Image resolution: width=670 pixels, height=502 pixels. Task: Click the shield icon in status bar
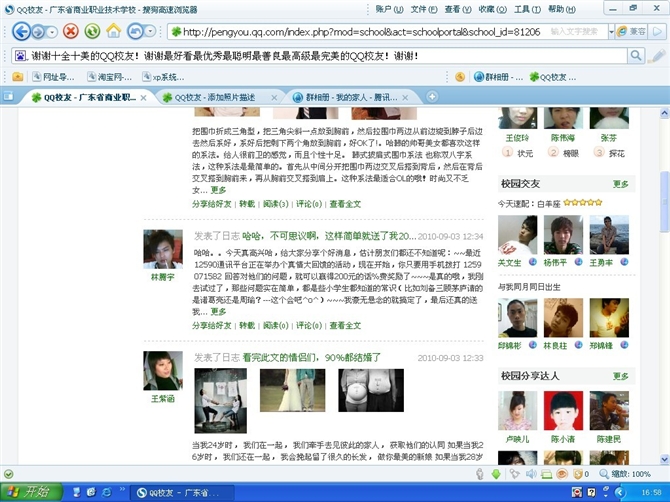(578, 474)
